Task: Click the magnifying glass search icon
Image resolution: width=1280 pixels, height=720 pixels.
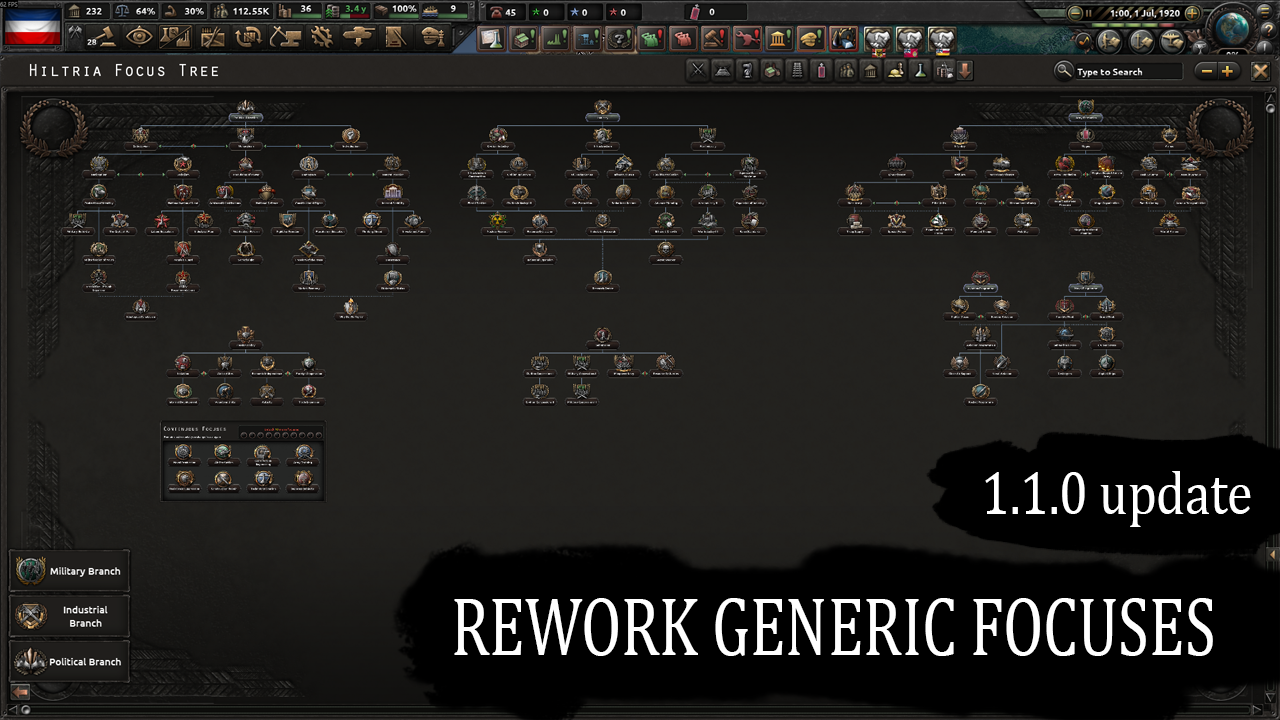Action: (x=1064, y=71)
